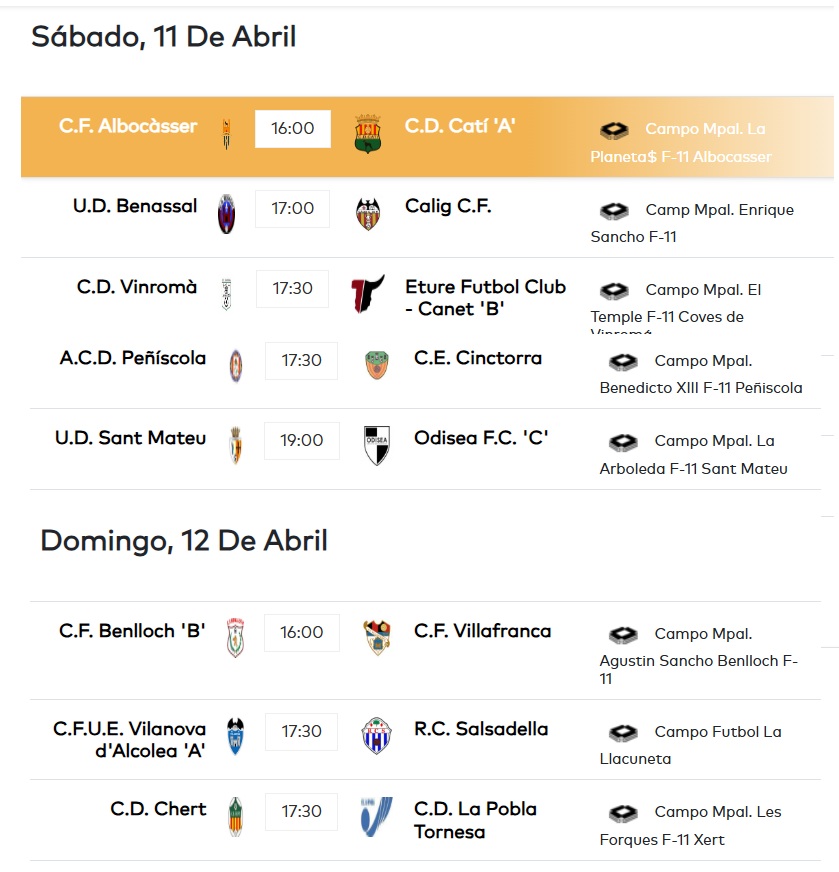The image size is (839, 872).
Task: Click the Odisea F.C. 'C' shield
Action: coord(377,445)
